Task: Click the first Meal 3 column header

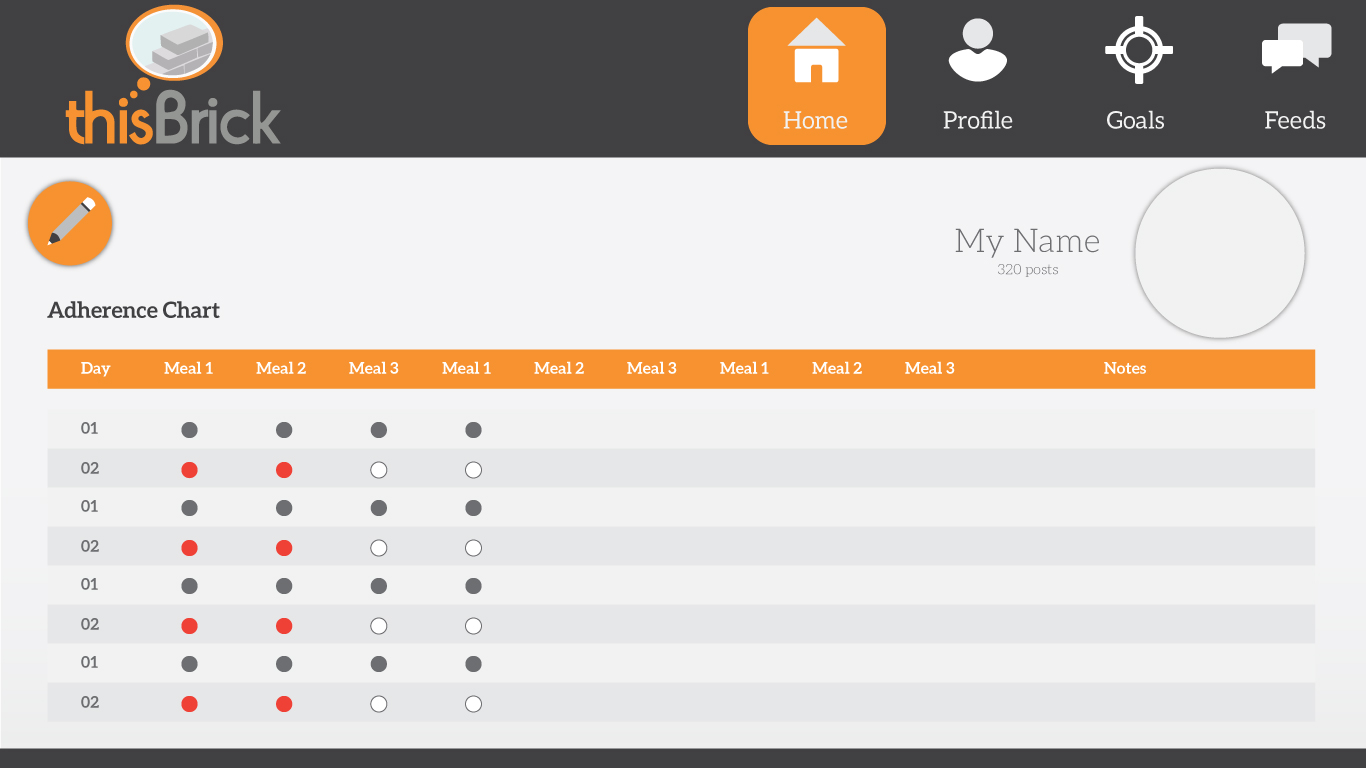Action: coord(374,369)
